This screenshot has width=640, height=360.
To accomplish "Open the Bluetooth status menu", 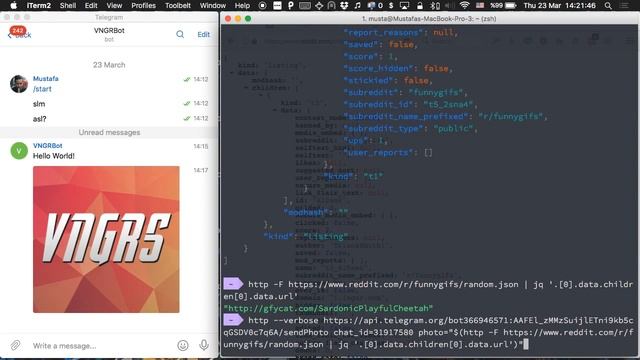I will [435, 5].
